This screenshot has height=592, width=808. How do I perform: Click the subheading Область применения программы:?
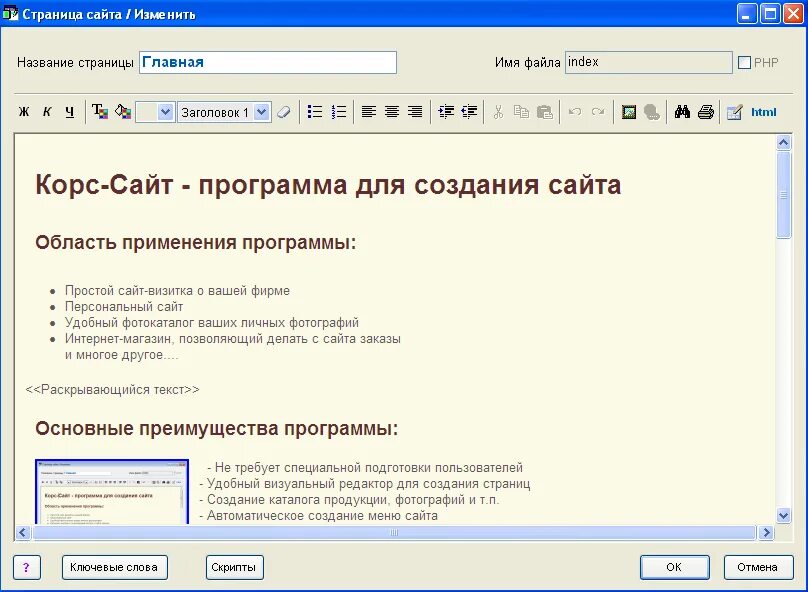(x=196, y=242)
